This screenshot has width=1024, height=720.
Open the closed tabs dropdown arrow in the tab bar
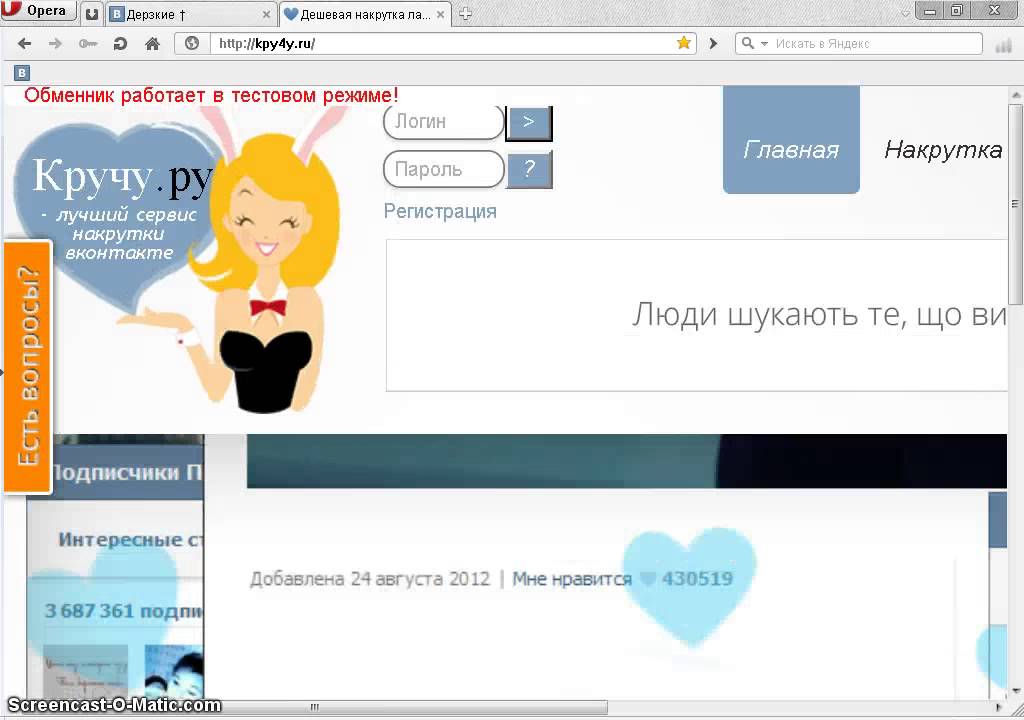click(905, 13)
